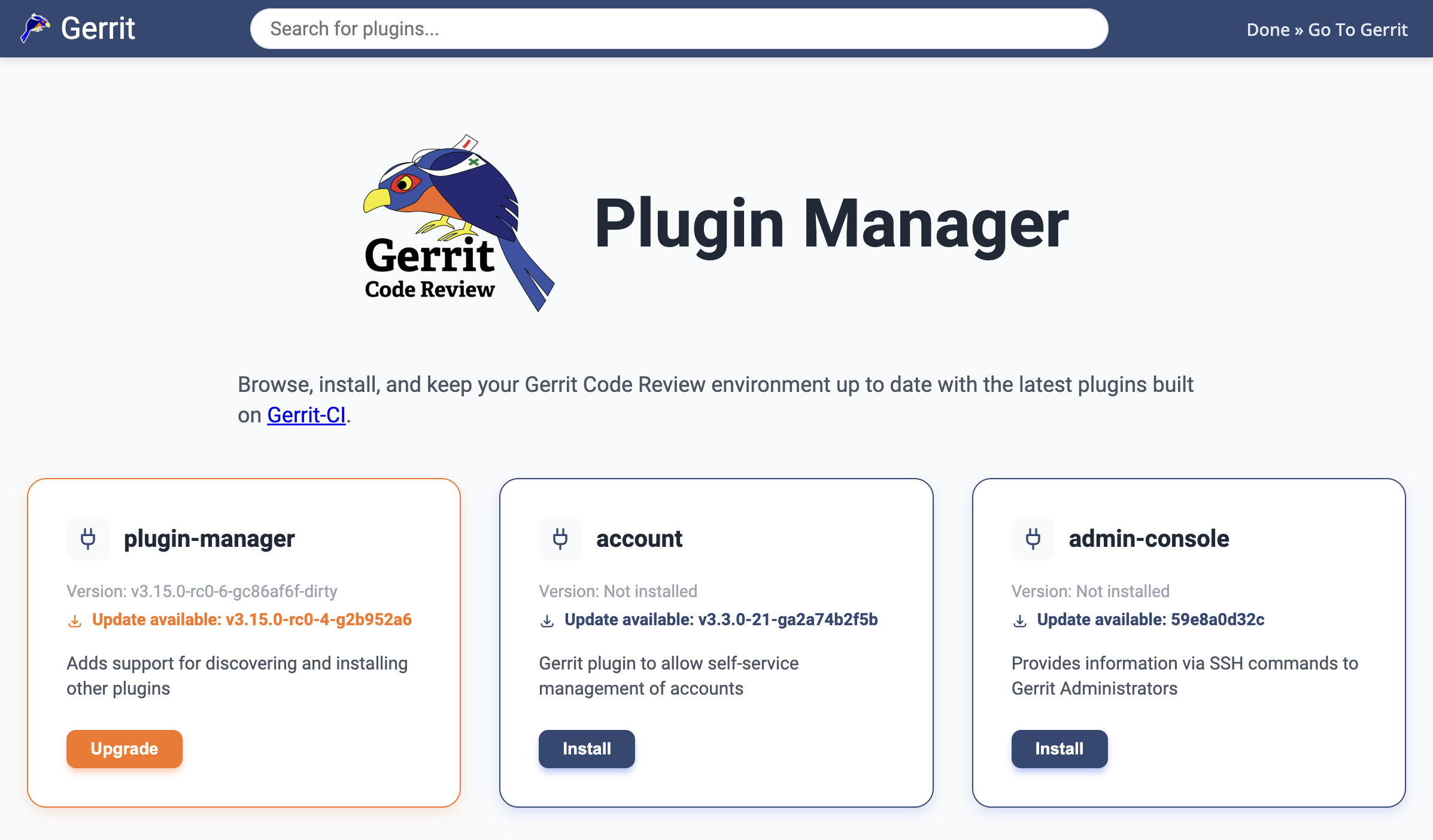
Task: Click the Gerrit title in header
Action: (98, 28)
